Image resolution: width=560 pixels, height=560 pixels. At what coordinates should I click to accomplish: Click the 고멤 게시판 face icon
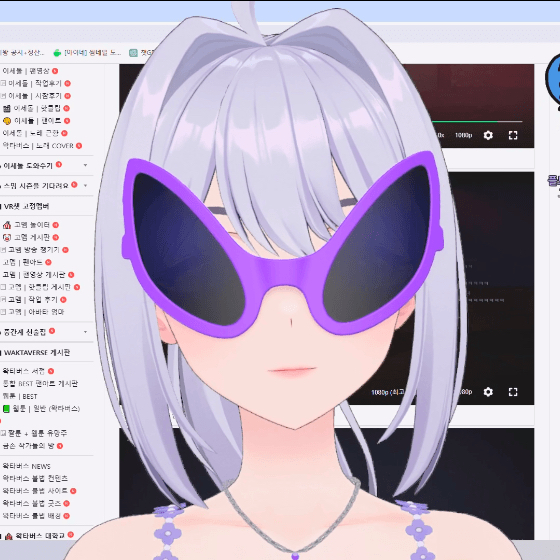pyautogui.click(x=7, y=238)
